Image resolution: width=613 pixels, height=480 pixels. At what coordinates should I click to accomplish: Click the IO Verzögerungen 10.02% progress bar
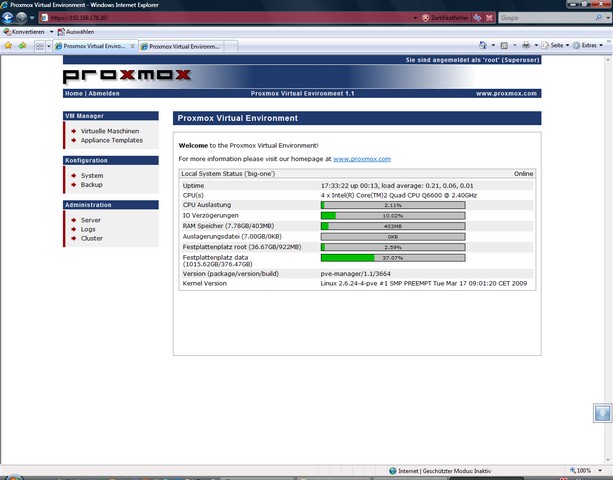click(x=393, y=216)
